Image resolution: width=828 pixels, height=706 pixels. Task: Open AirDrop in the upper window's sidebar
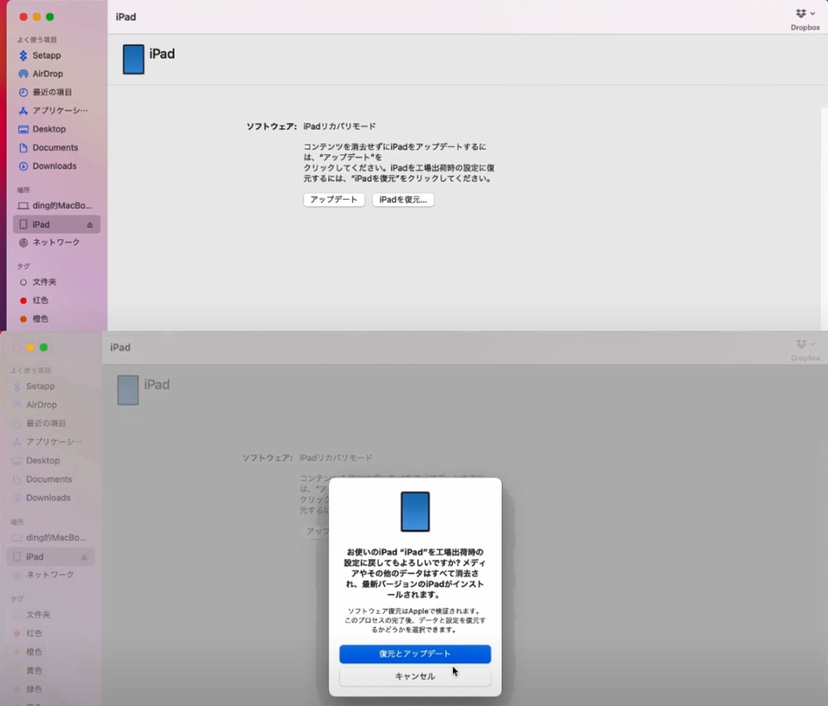41,74
